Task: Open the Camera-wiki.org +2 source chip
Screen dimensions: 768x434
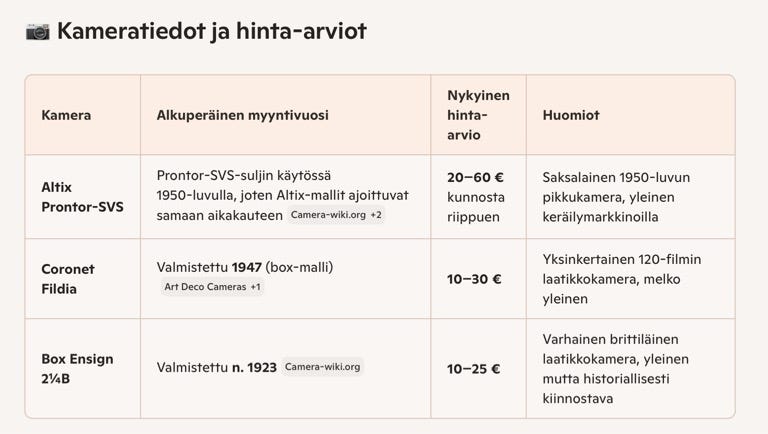Action: tap(336, 215)
